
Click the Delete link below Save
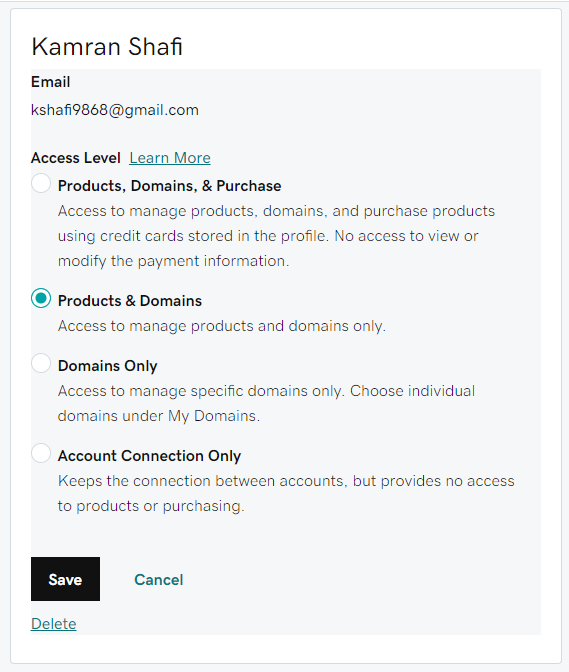point(54,624)
